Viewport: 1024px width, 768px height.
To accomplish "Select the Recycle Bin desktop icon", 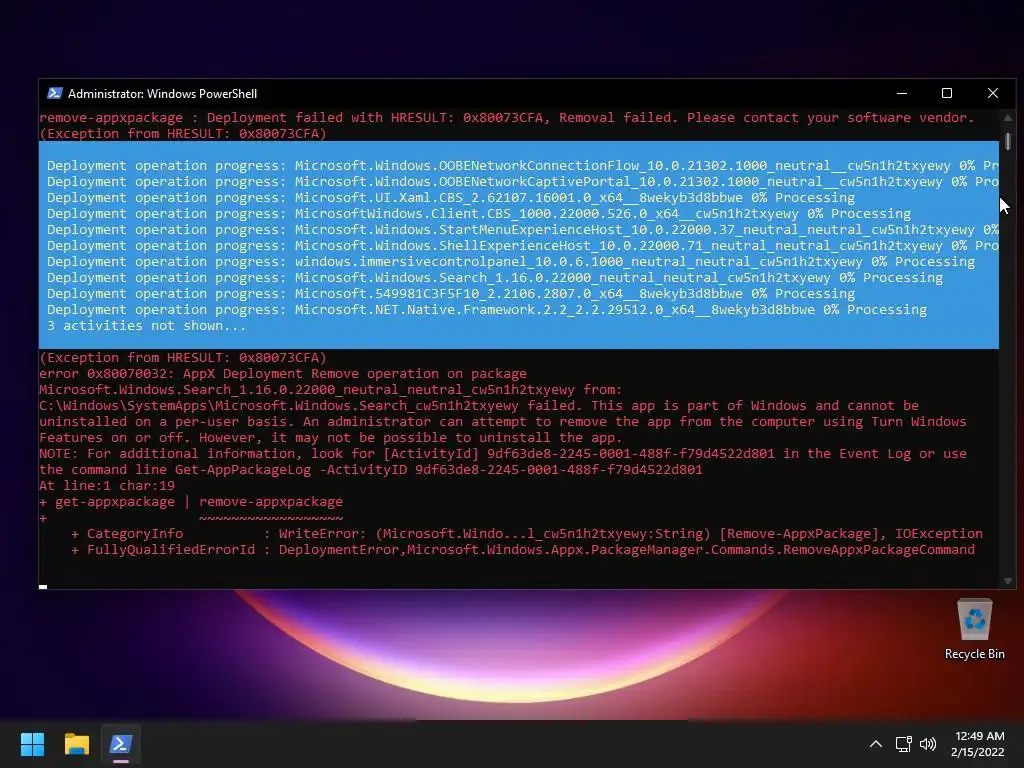I will pos(974,630).
